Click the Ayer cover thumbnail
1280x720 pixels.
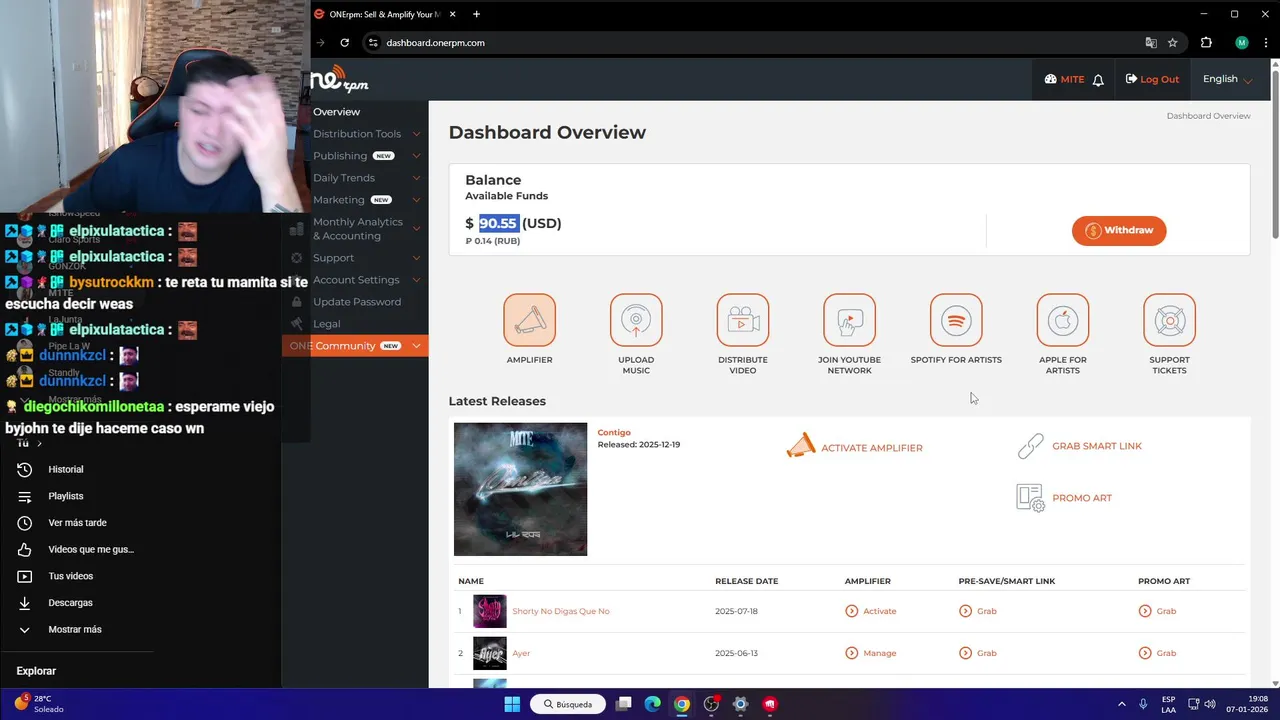pyautogui.click(x=490, y=653)
